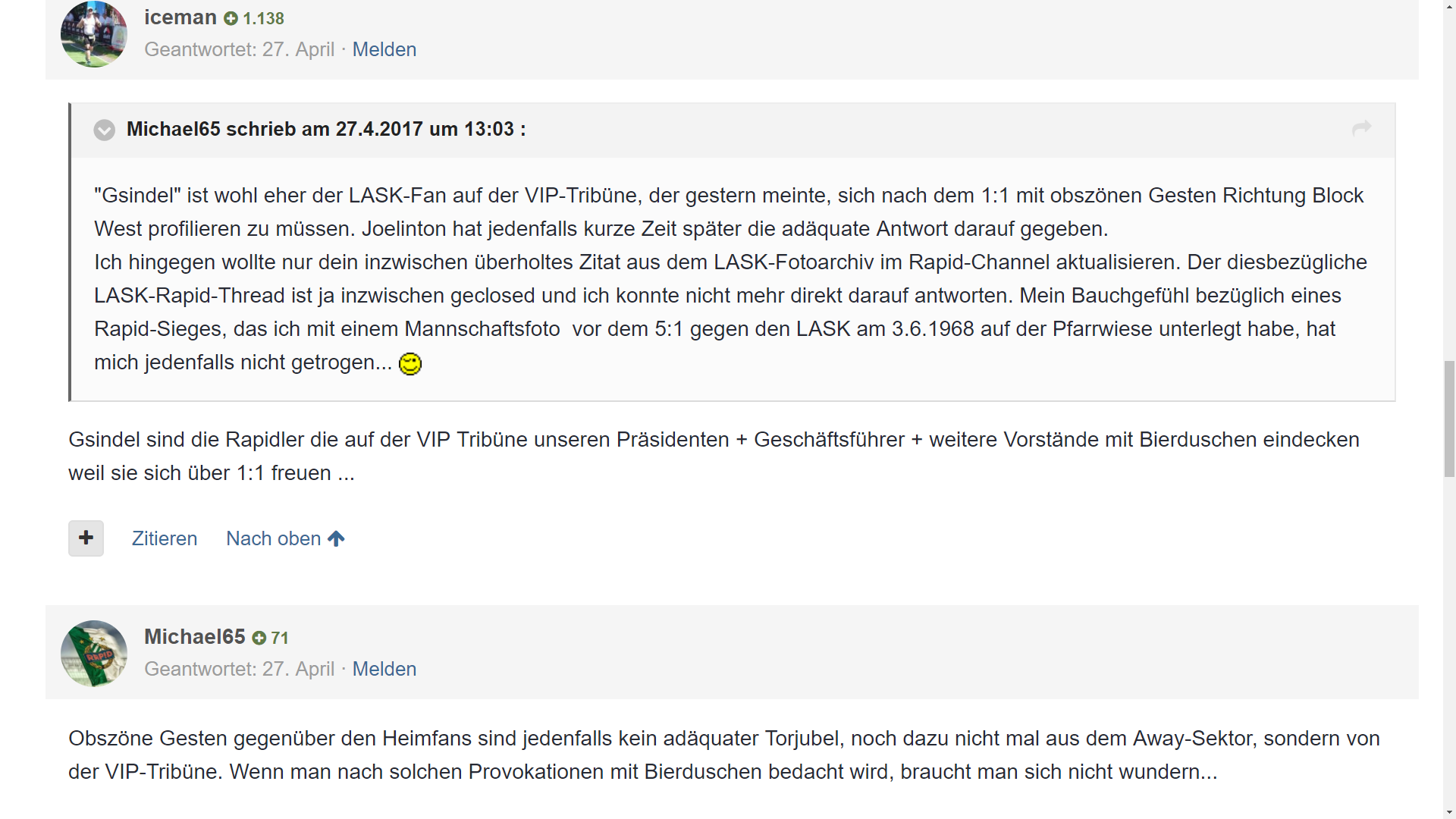The image size is (1456, 819).
Task: Click the scrollbar down arrow at bottom
Action: 1449,812
